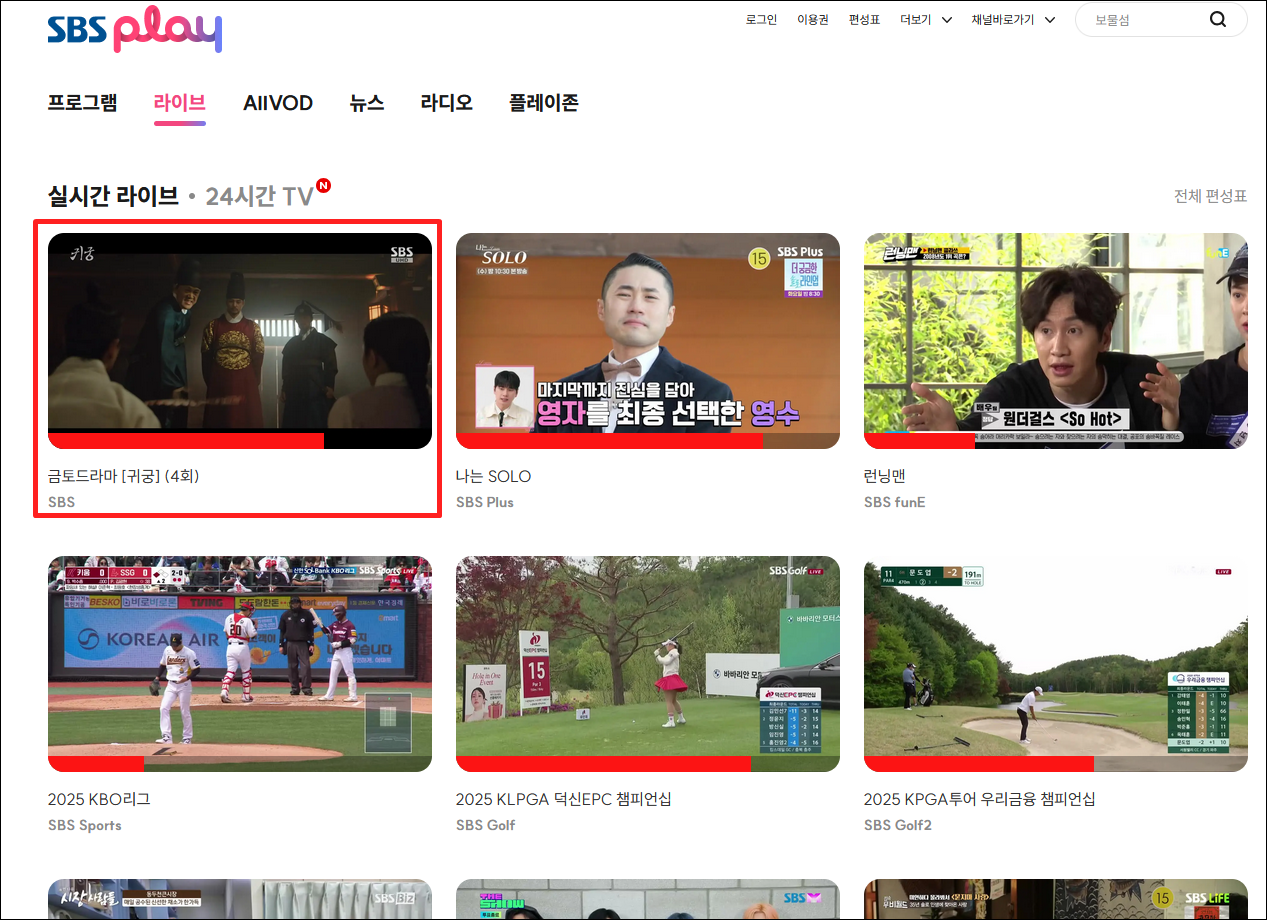Screen dimensions: 1267x920
Task: Click title 금토드라마 [귀궁] (4회)
Action: click(x=124, y=476)
